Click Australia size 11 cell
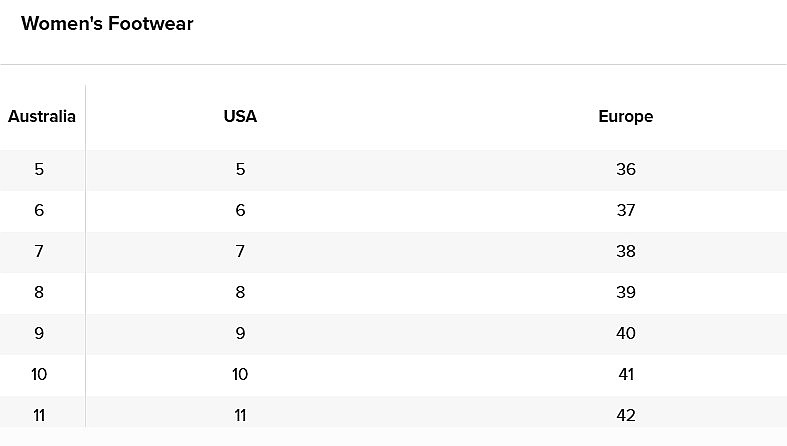Screen dimensions: 787x446 tap(39, 416)
